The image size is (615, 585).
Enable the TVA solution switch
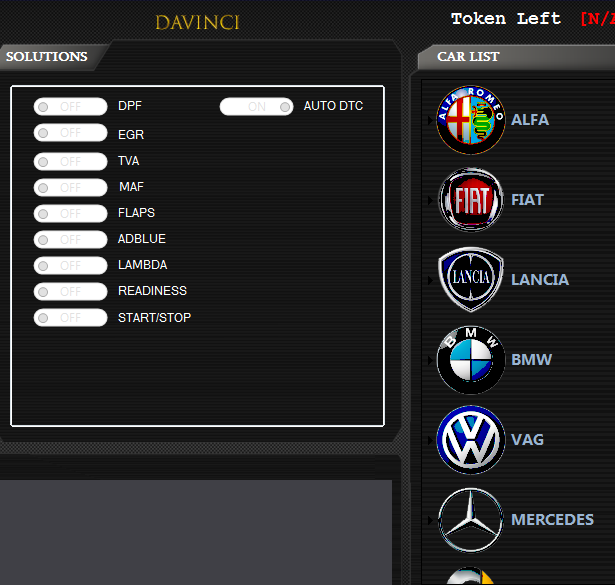[x=71, y=162]
